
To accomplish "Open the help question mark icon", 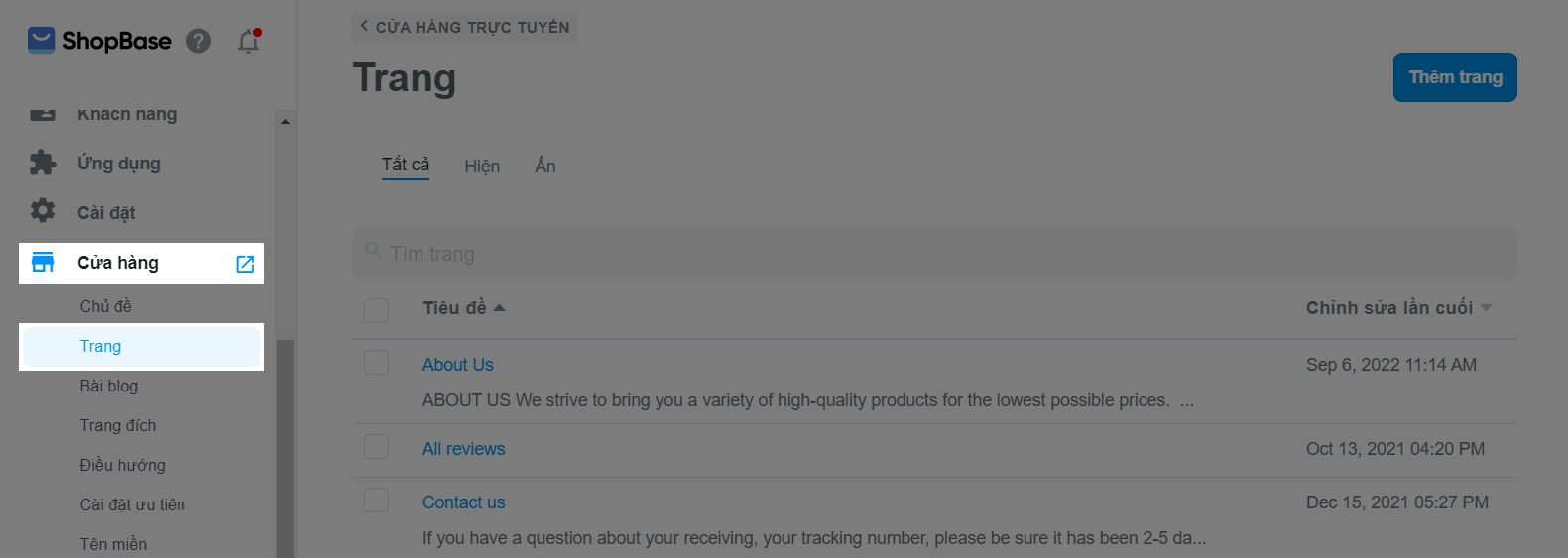I will pyautogui.click(x=199, y=41).
